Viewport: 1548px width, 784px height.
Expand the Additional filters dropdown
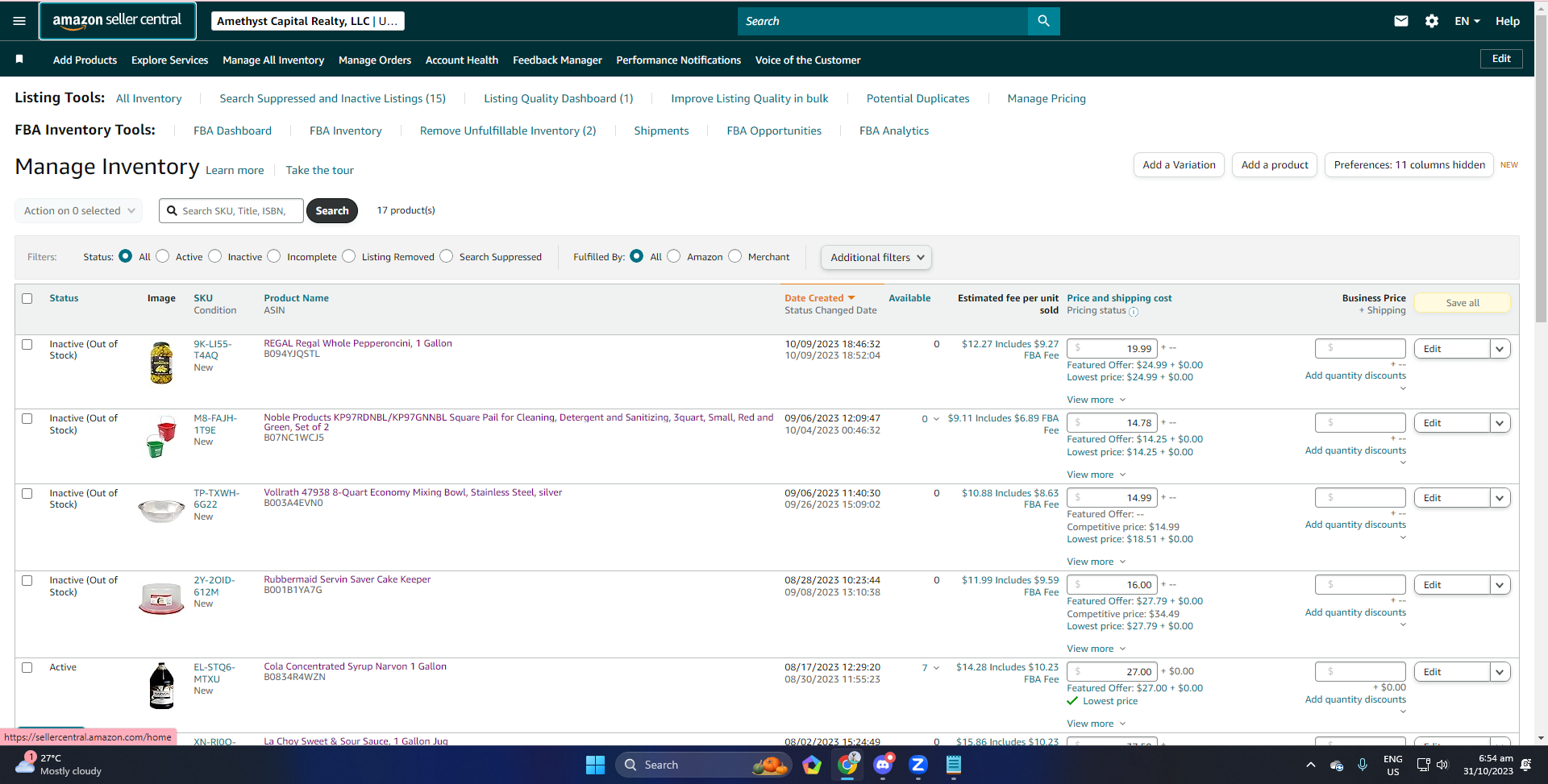pos(876,257)
